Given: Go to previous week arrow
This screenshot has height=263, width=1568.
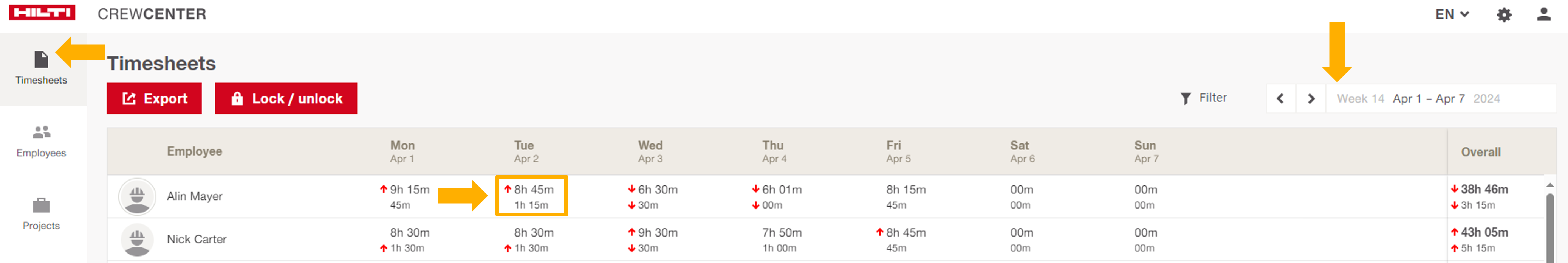Looking at the screenshot, I should tap(1280, 99).
